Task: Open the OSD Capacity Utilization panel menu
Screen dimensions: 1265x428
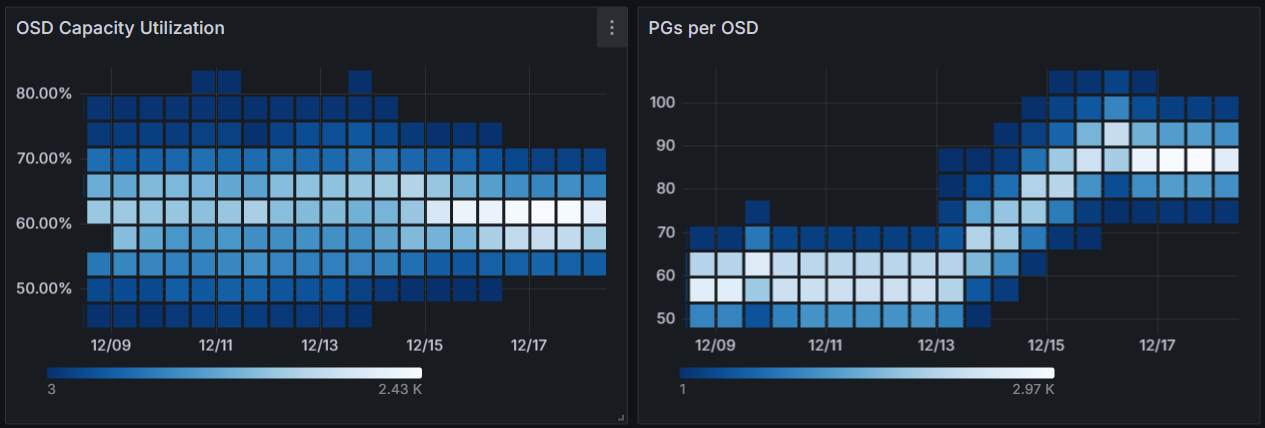Action: pos(612,28)
